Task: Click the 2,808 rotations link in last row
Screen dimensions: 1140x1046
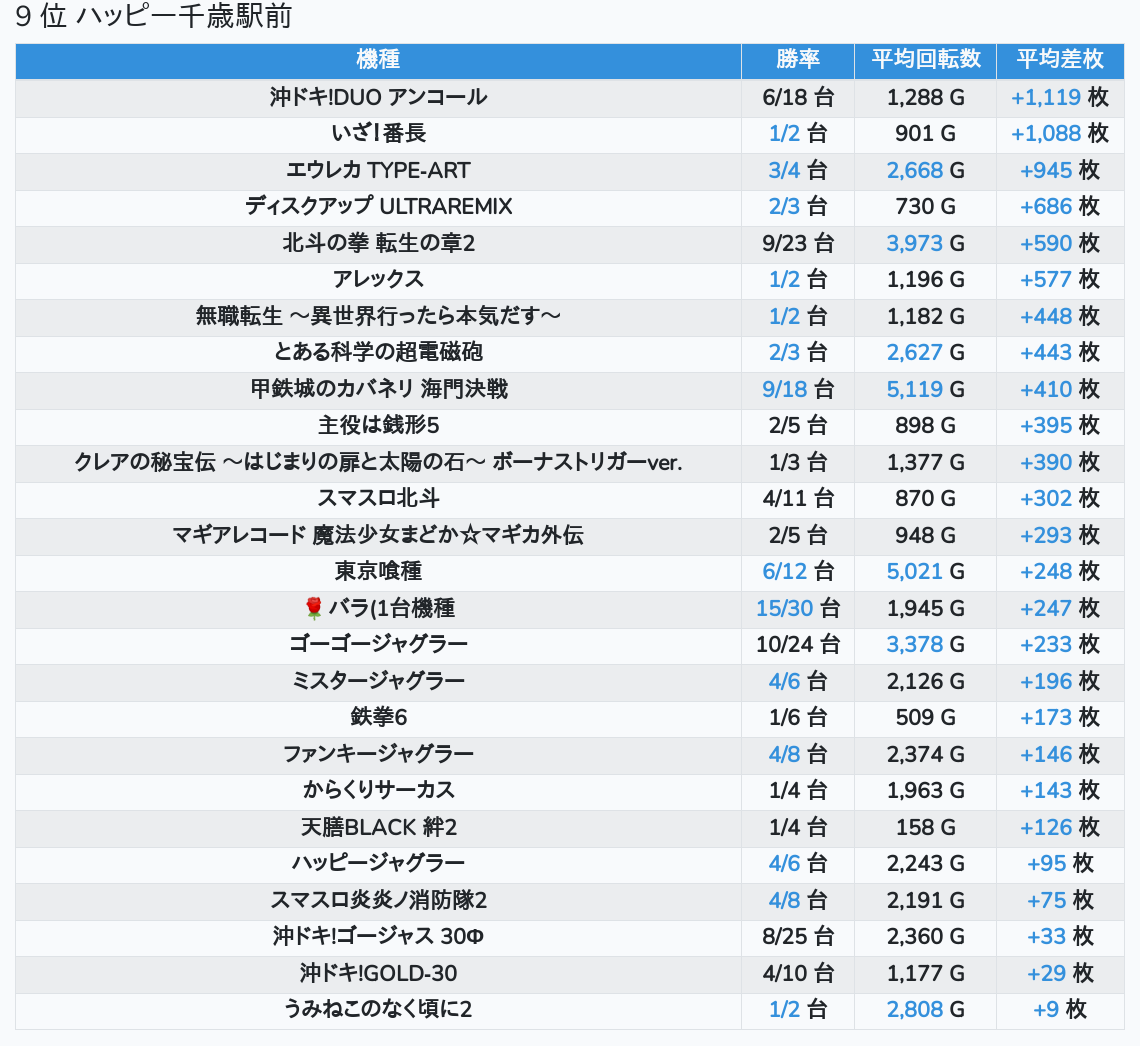Action: coord(914,1009)
